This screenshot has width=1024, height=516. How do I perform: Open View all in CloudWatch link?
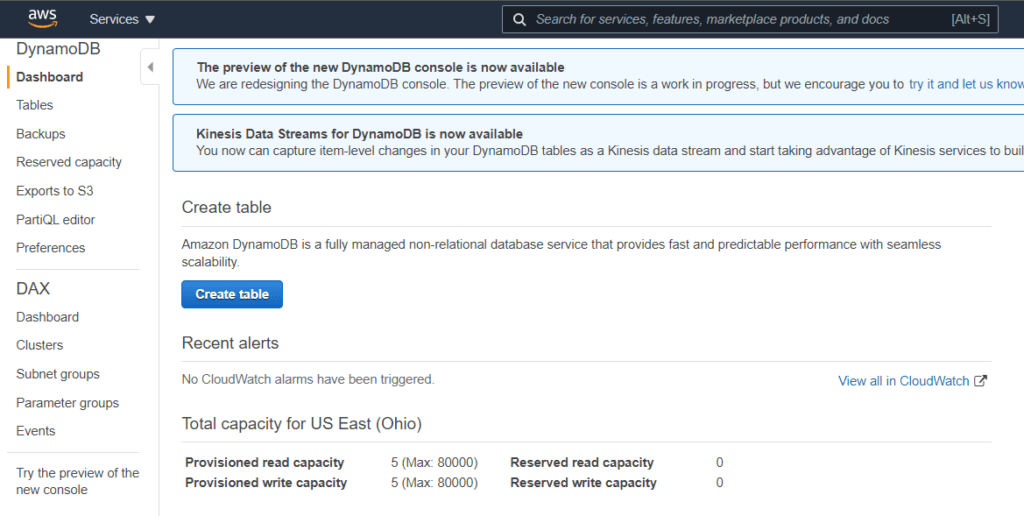point(904,381)
